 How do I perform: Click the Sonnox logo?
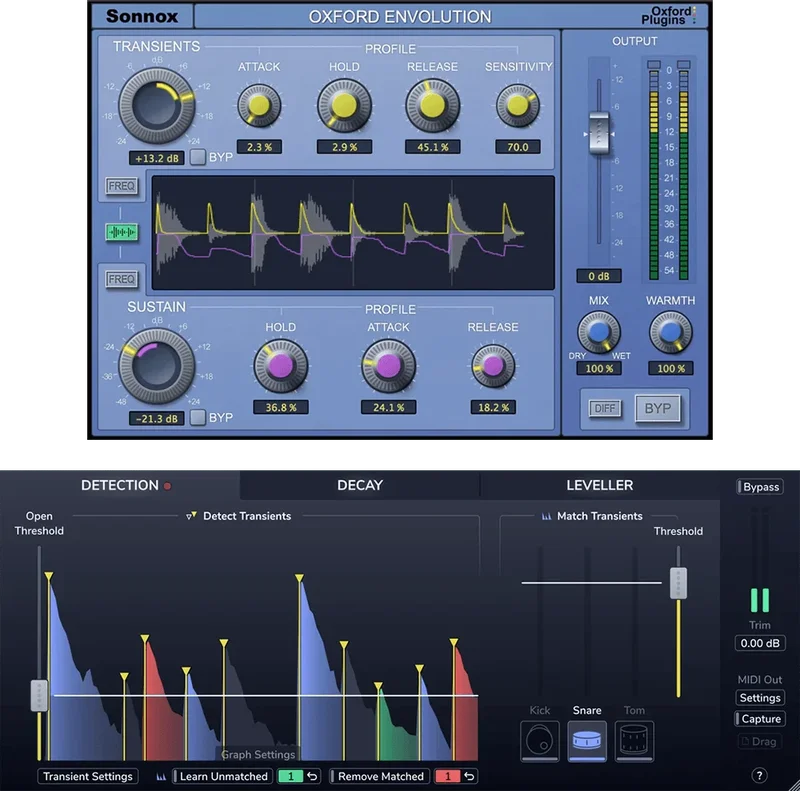point(142,16)
